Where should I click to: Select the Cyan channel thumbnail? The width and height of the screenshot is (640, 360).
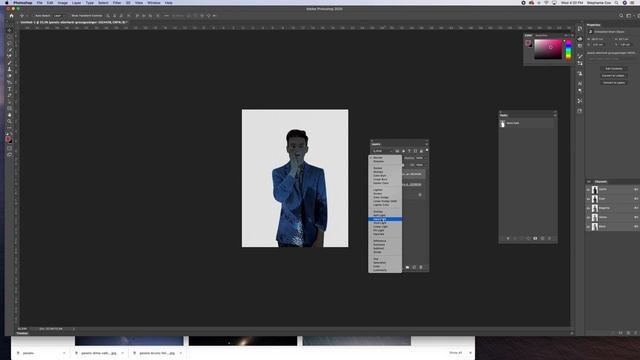point(595,199)
